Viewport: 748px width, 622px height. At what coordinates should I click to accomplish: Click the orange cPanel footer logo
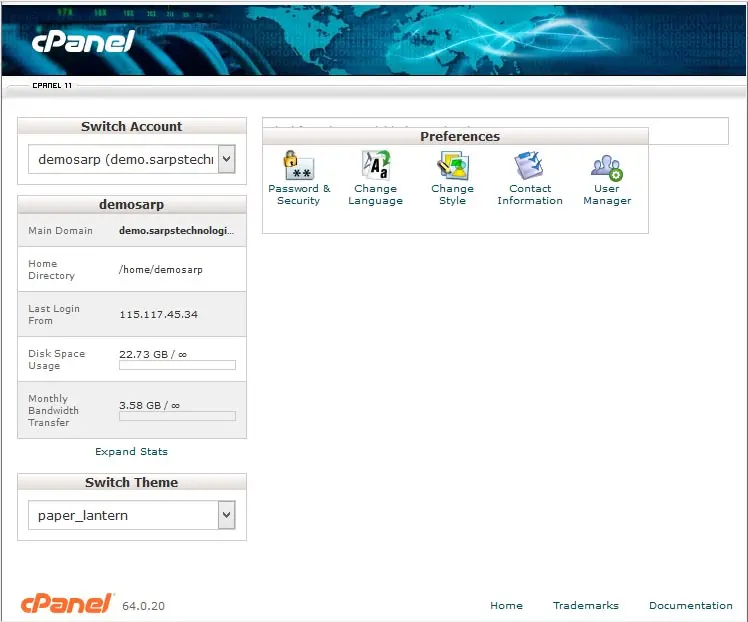tap(66, 603)
